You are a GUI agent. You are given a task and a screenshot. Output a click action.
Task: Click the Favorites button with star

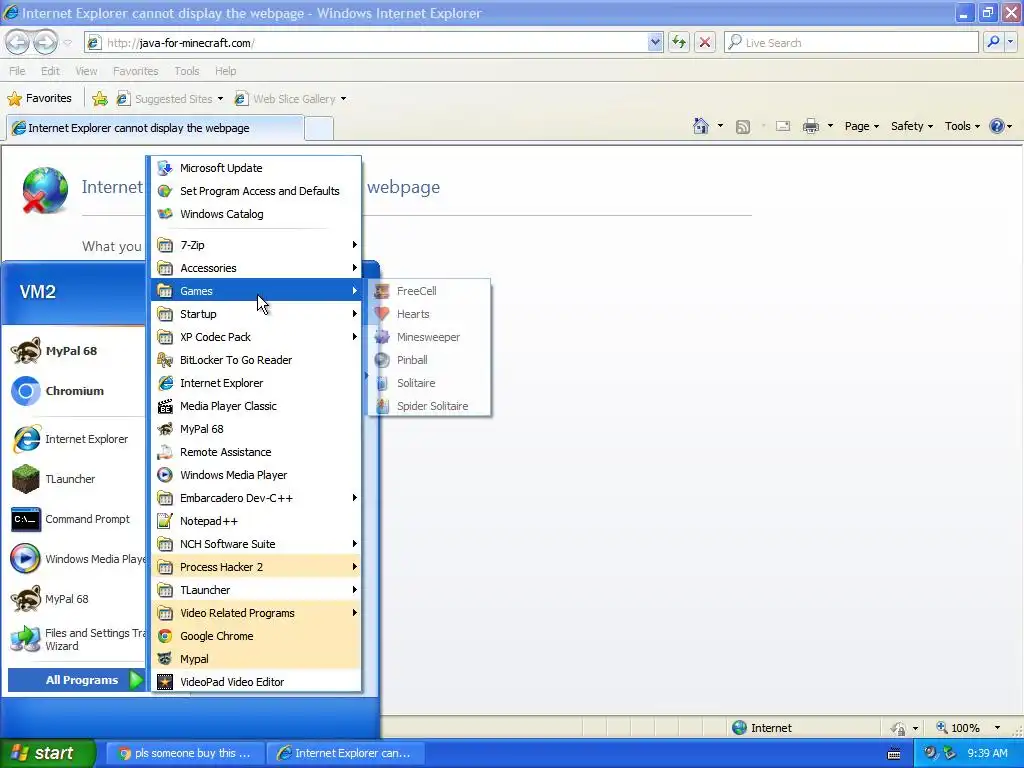[x=39, y=99]
